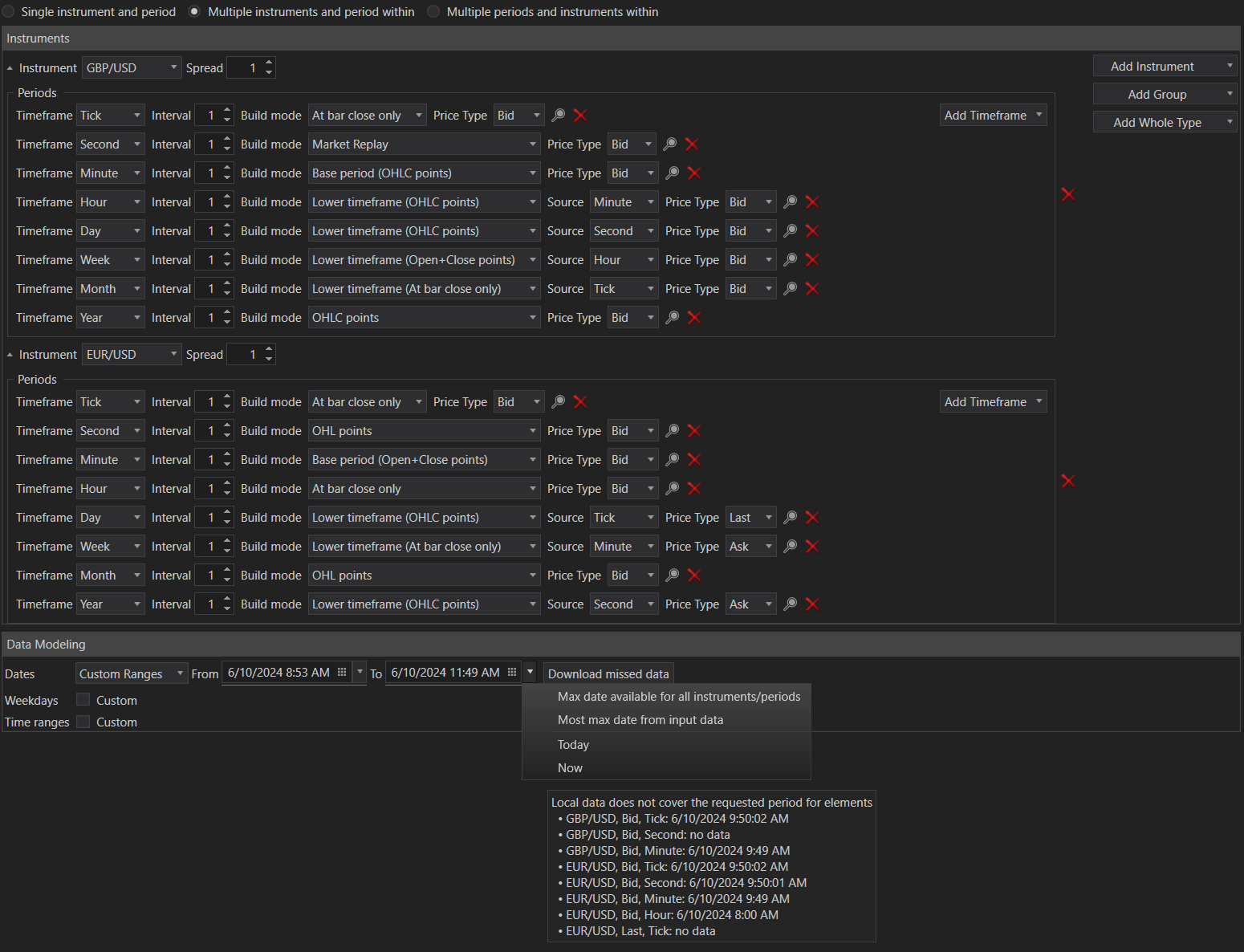Collapse the EUR/USD instrument section

tap(10, 355)
